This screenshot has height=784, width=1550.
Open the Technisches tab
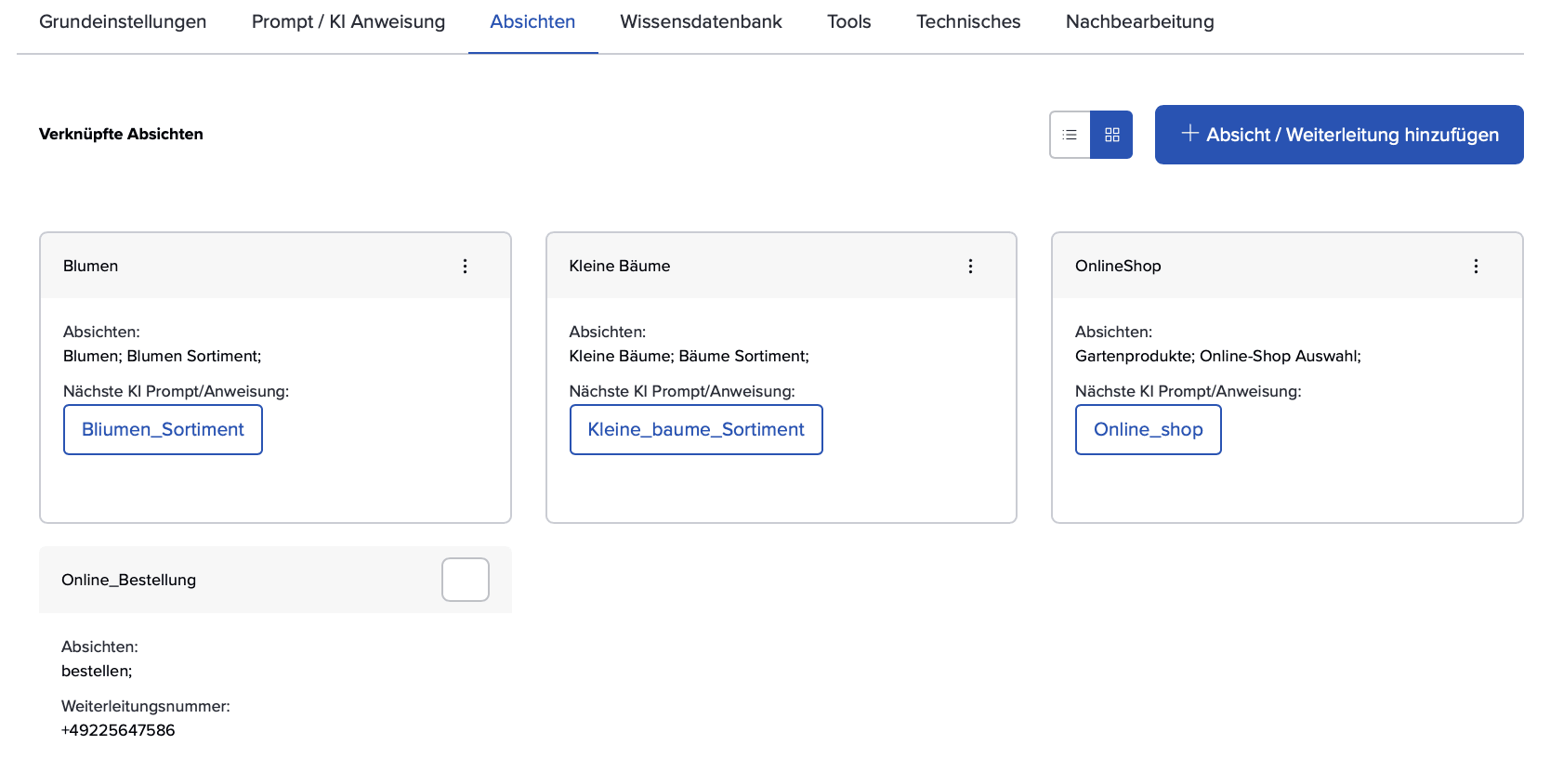coord(968,22)
